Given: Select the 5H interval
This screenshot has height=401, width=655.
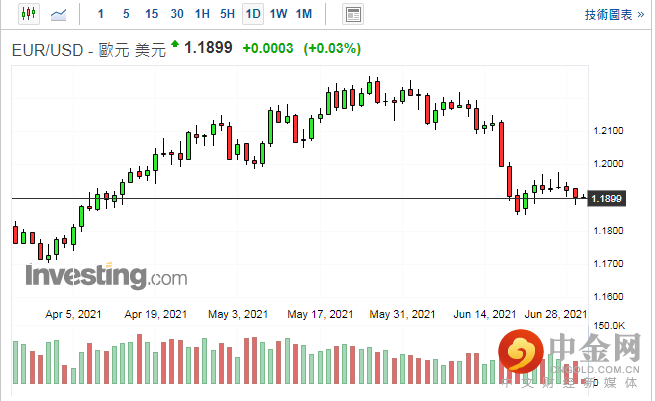Looking at the screenshot, I should (228, 14).
